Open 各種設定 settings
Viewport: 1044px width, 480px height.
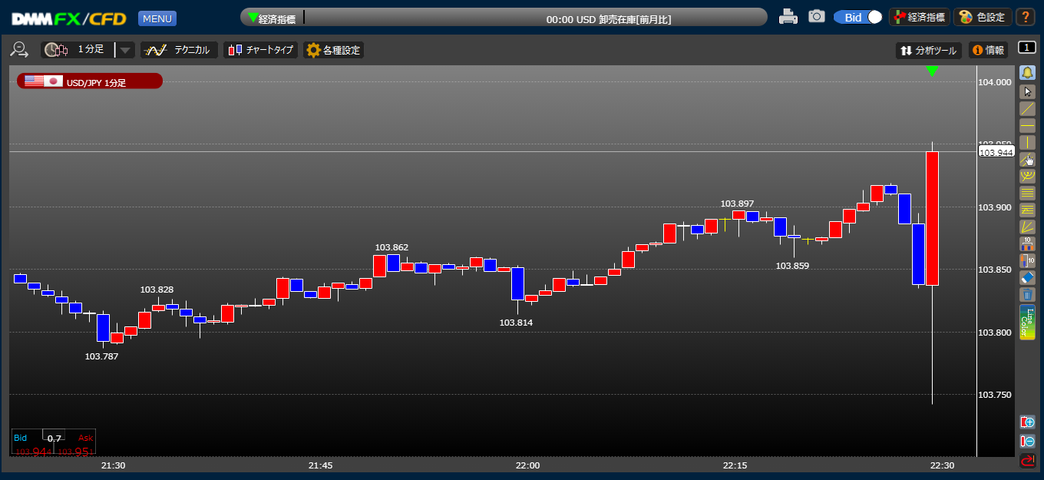[x=334, y=50]
